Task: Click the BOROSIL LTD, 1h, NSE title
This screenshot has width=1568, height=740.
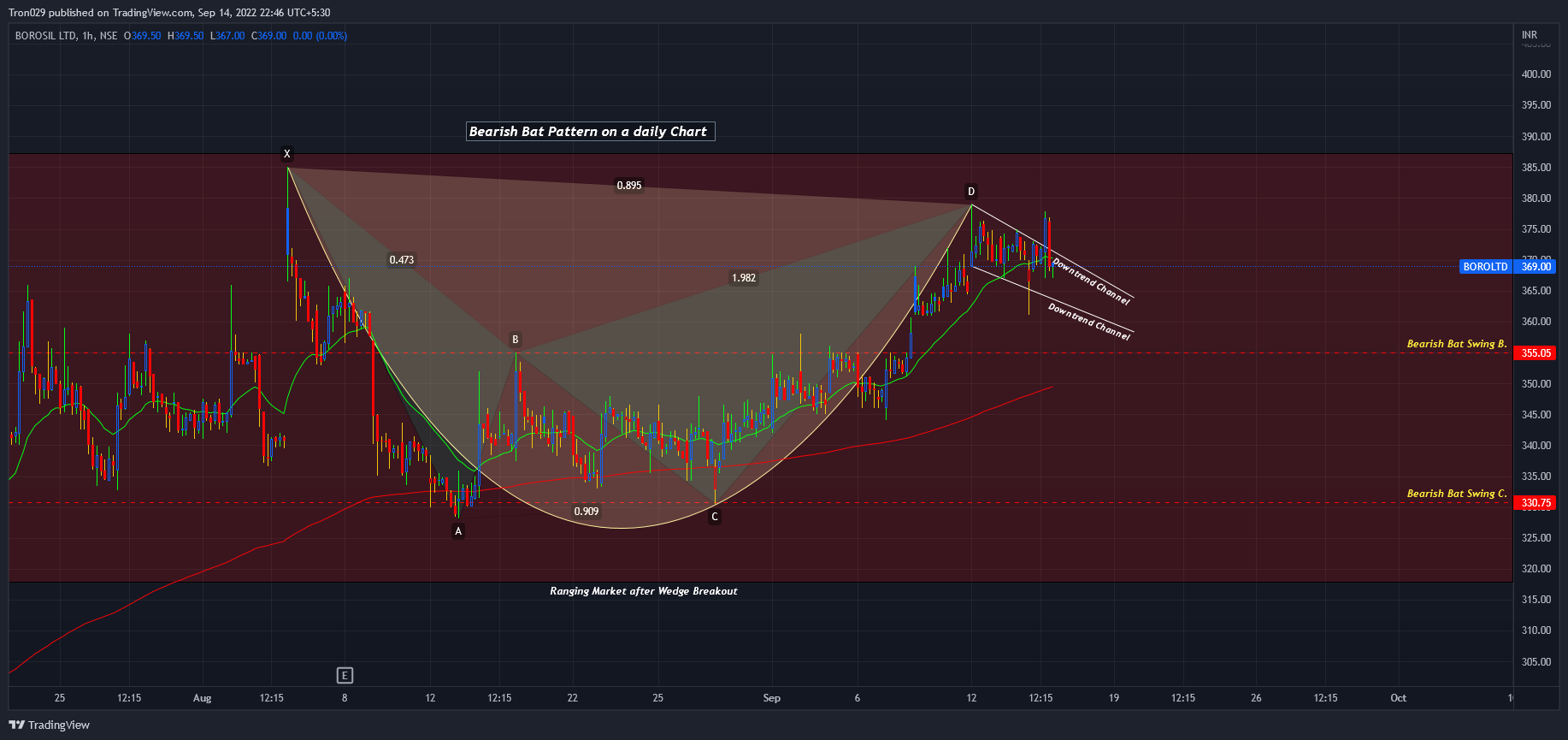Action: (x=66, y=36)
